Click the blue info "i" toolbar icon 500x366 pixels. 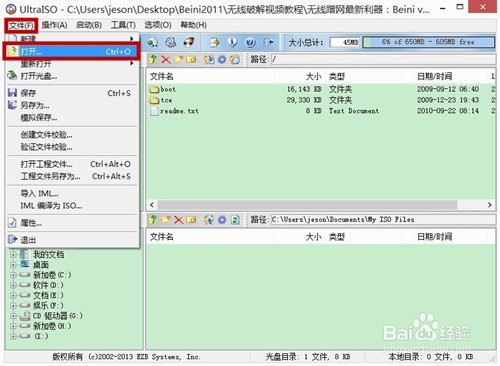pyautogui.click(x=232, y=42)
